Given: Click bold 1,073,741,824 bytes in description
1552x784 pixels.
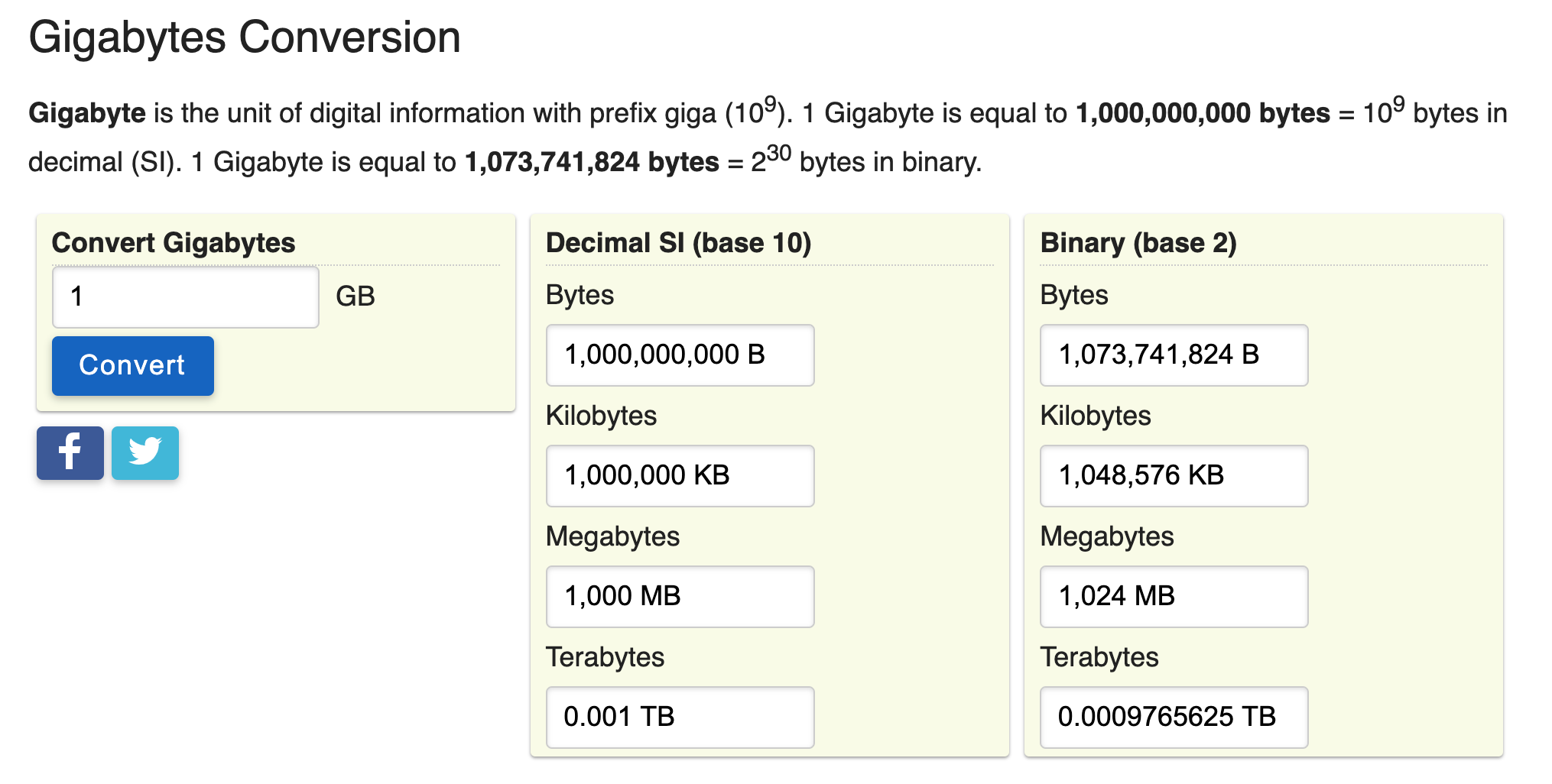Looking at the screenshot, I should point(592,162).
